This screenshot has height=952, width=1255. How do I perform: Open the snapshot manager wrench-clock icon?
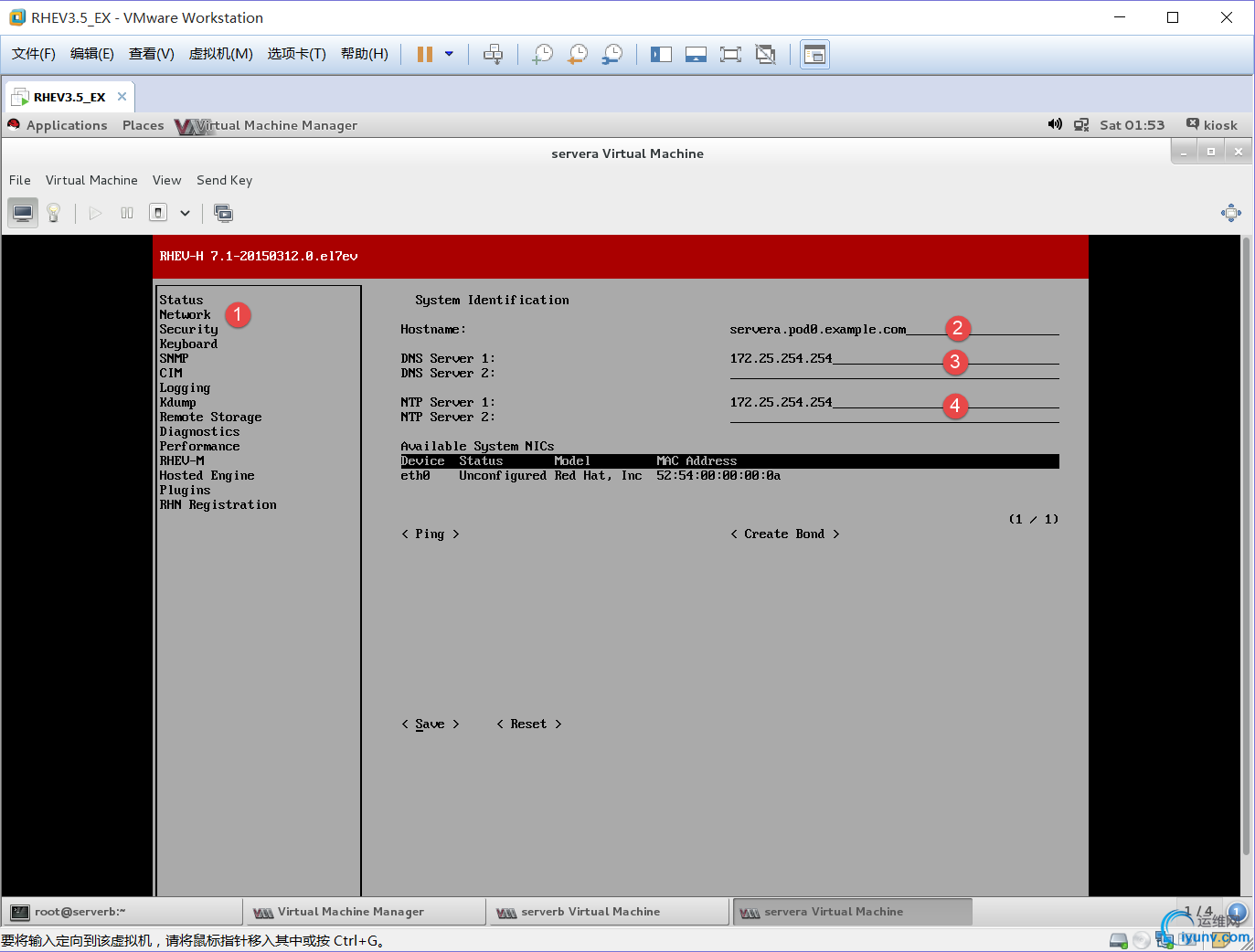pos(612,55)
